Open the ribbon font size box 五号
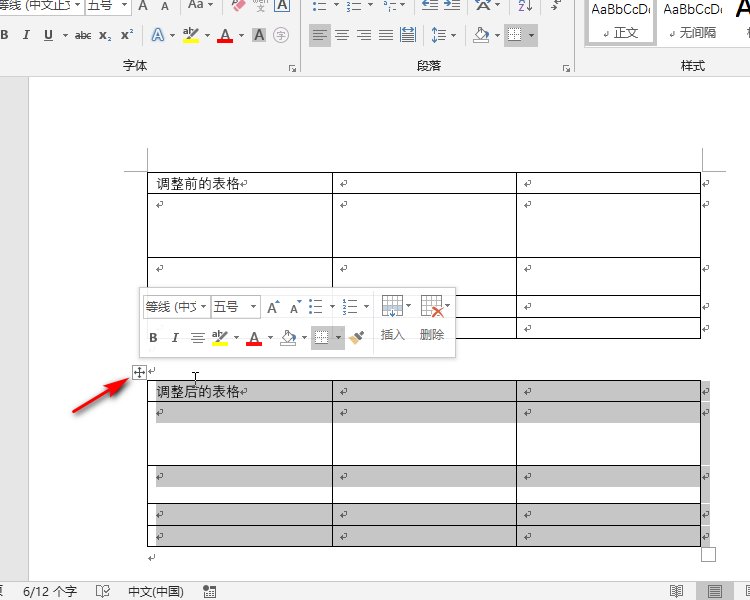Viewport: 750px width, 600px height. pos(108,6)
